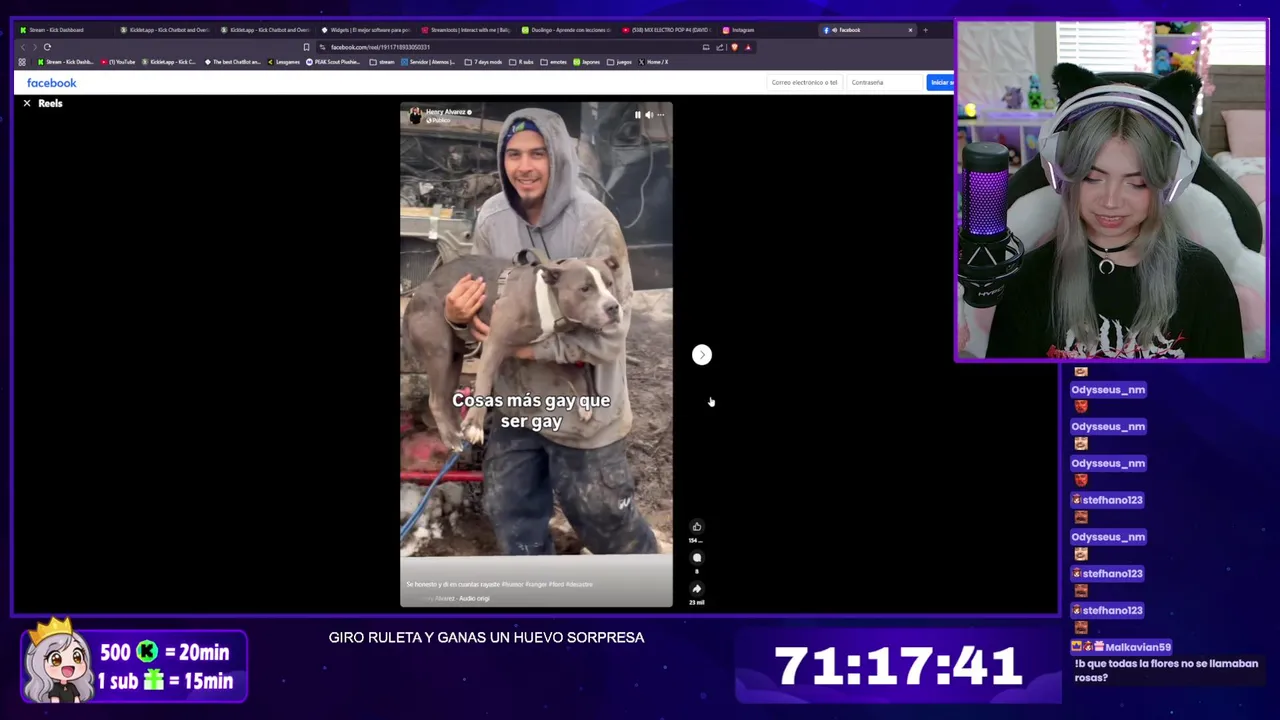Open the Stream - Kick Dashboard bookmark
The height and width of the screenshot is (720, 1280).
tap(66, 62)
